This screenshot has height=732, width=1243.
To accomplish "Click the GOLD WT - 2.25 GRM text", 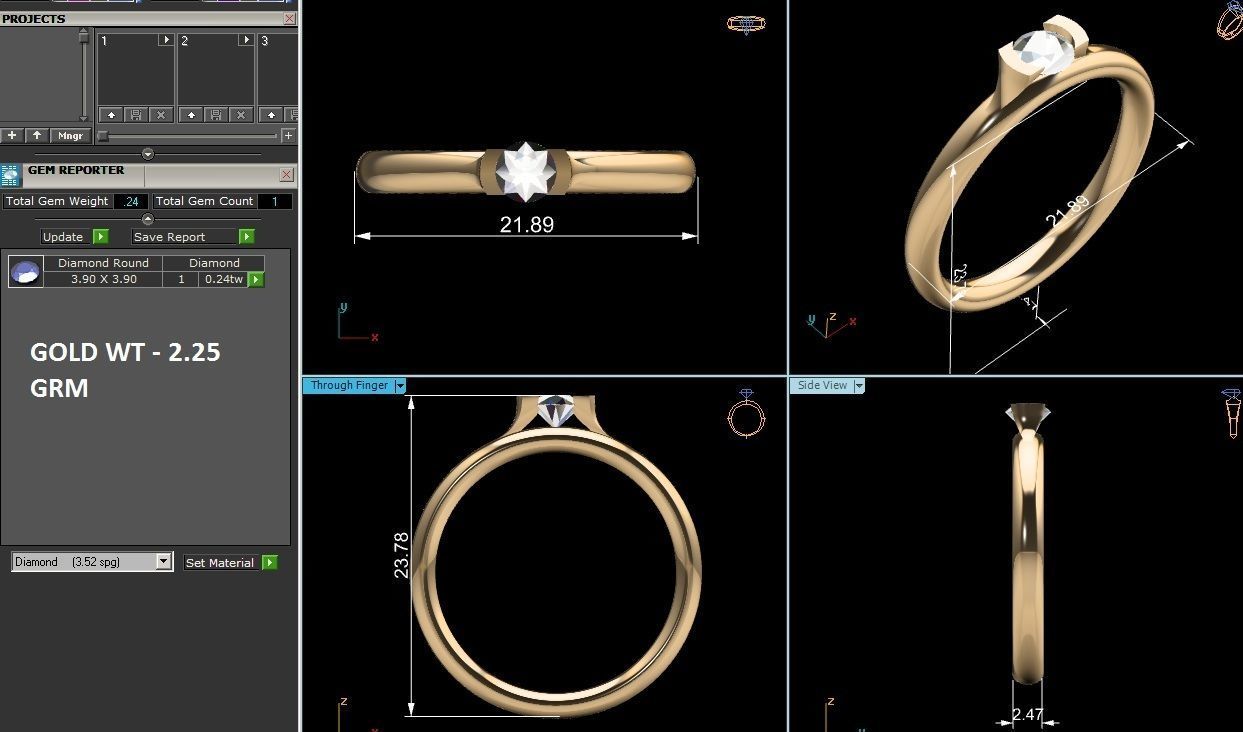I will coord(125,369).
